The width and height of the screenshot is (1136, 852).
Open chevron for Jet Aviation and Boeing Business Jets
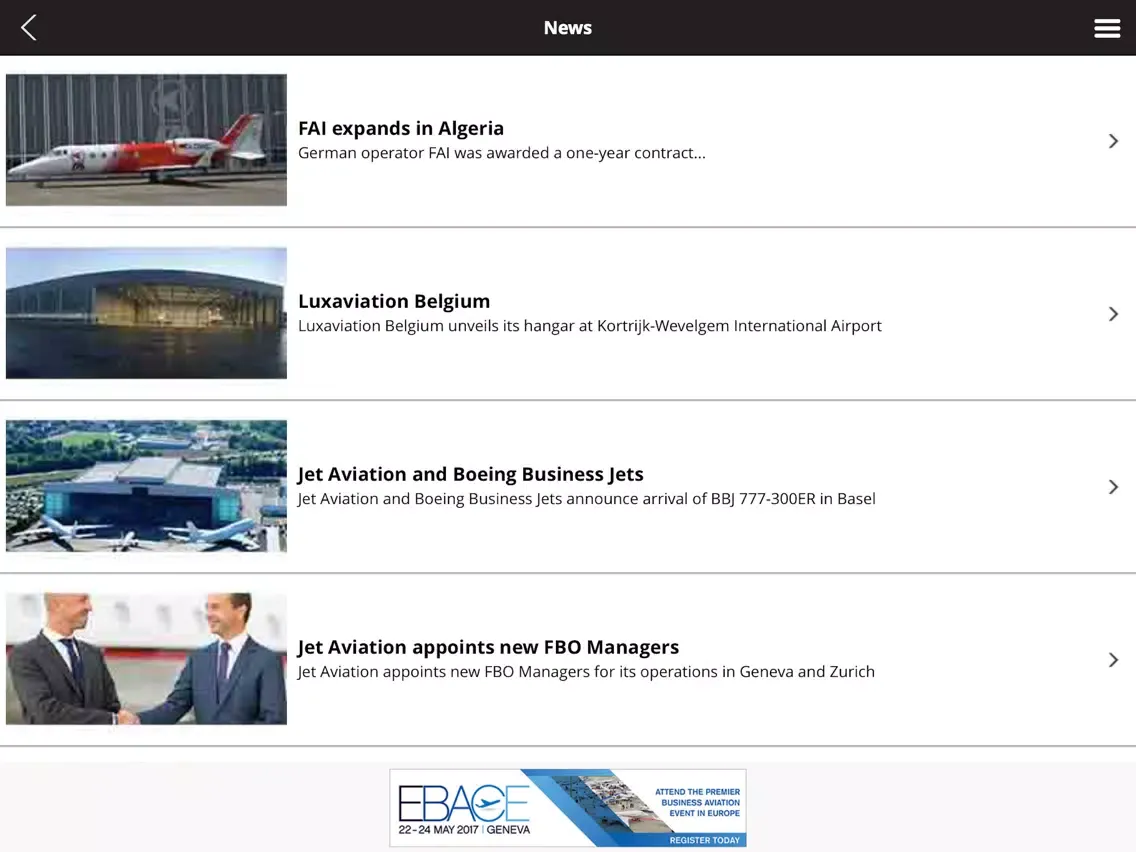point(1114,487)
